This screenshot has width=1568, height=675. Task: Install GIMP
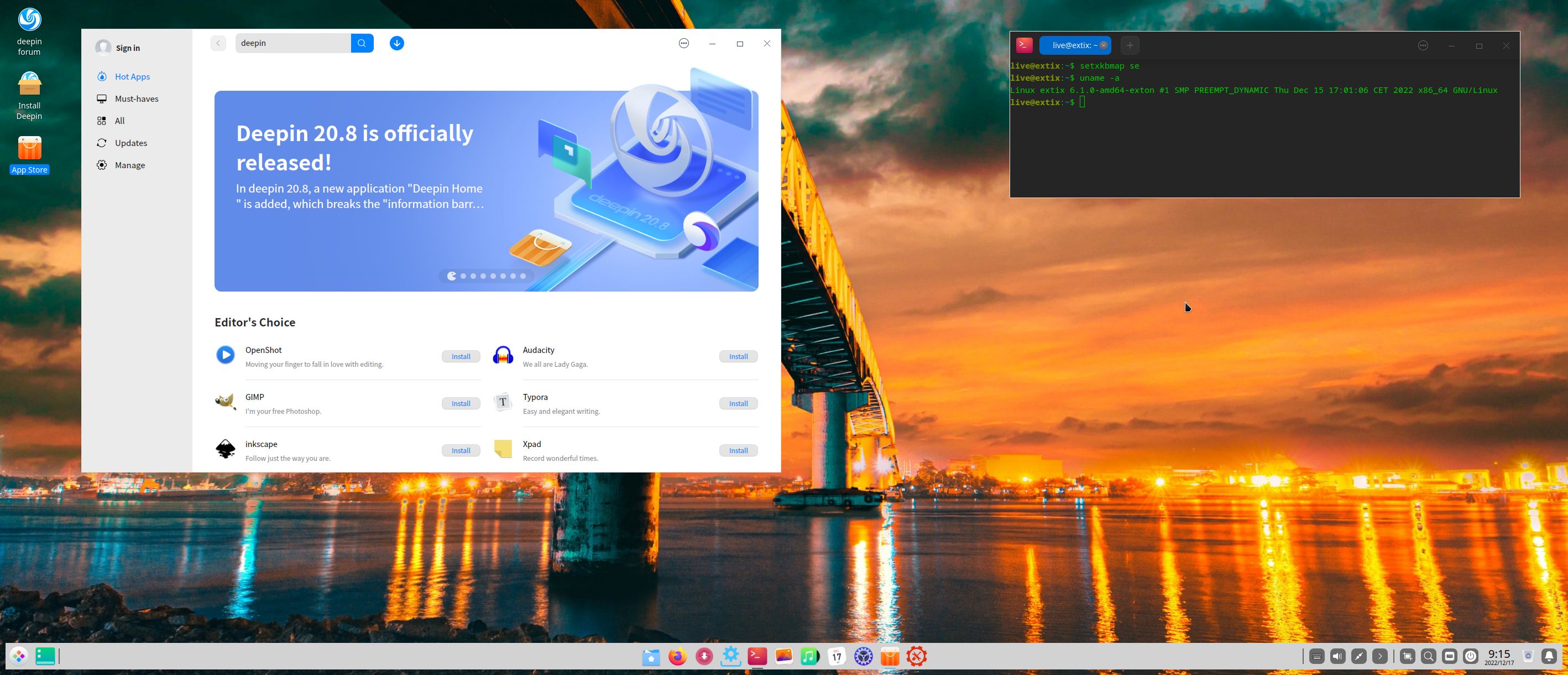click(x=461, y=403)
